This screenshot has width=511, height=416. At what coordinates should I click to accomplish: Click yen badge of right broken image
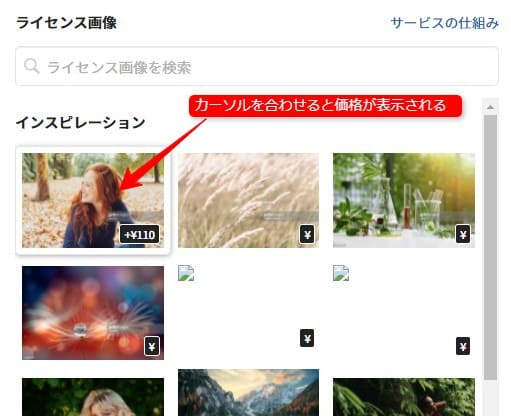[463, 346]
